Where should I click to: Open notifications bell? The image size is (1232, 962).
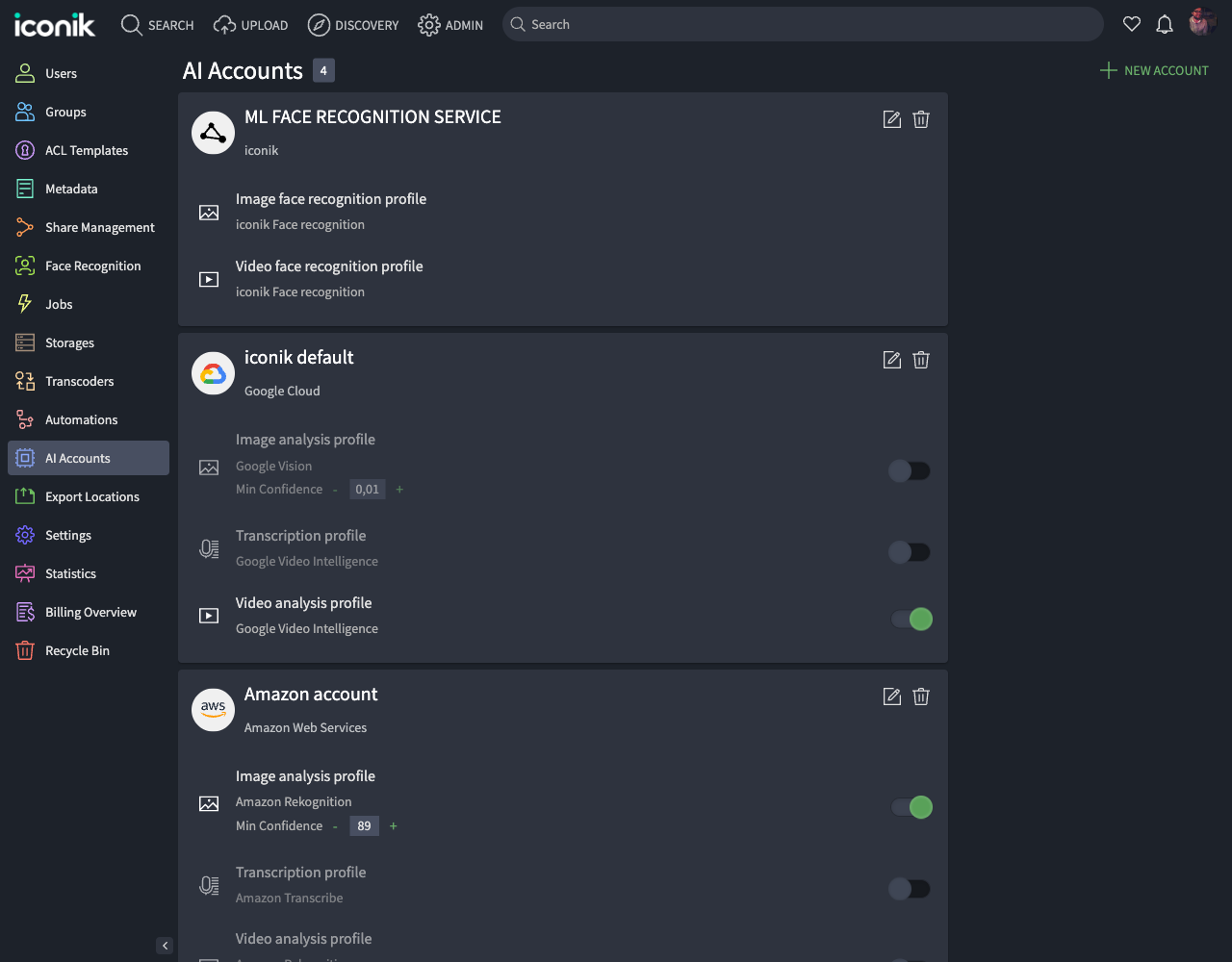(1165, 24)
